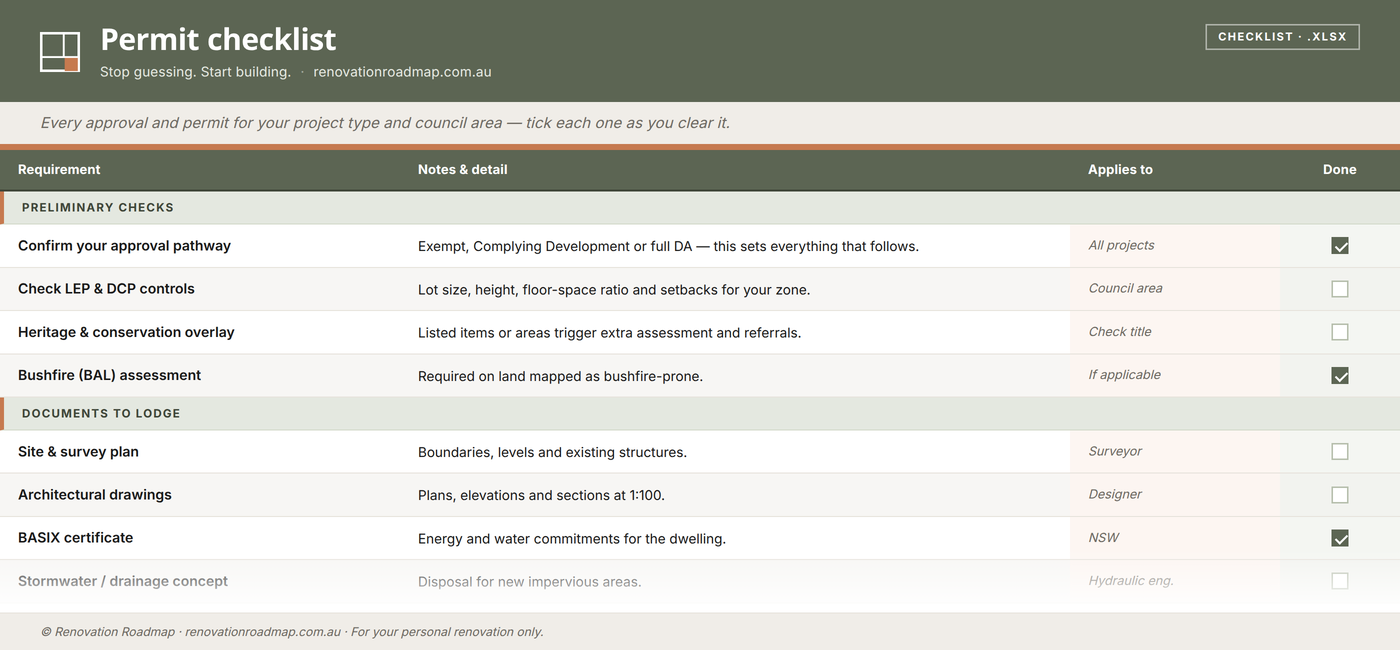Untick the Bushfire (BAL) assessment checkbox
This screenshot has height=650, width=1400.
point(1340,376)
